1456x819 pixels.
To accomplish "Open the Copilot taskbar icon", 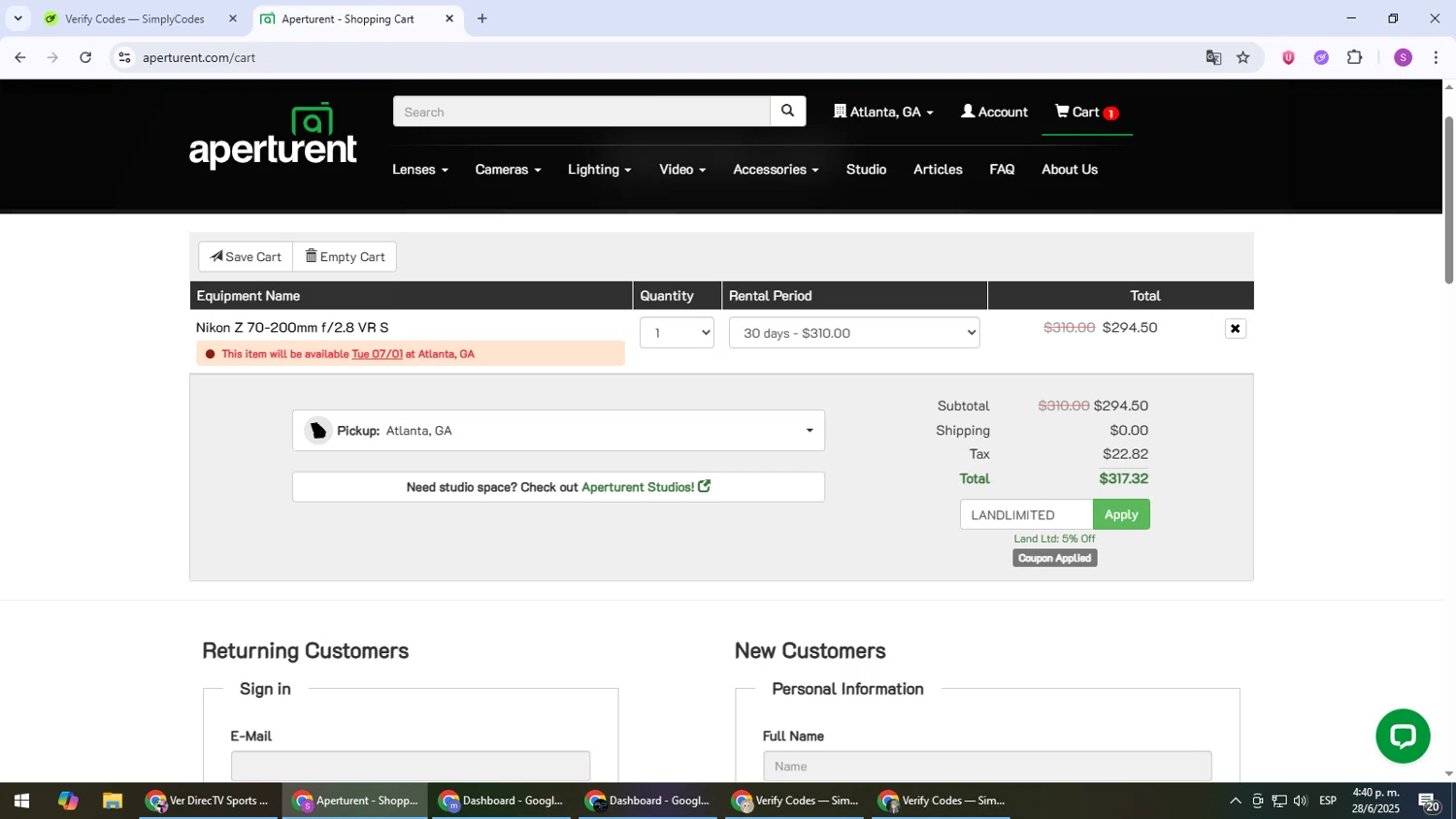I will pos(67,802).
